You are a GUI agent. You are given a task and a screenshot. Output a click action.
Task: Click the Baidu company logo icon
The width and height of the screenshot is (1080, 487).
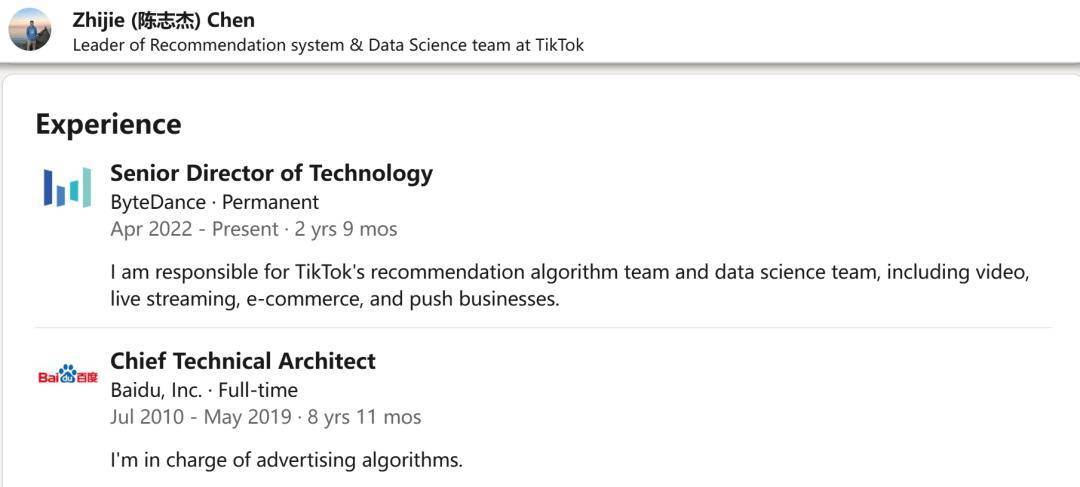coord(68,375)
